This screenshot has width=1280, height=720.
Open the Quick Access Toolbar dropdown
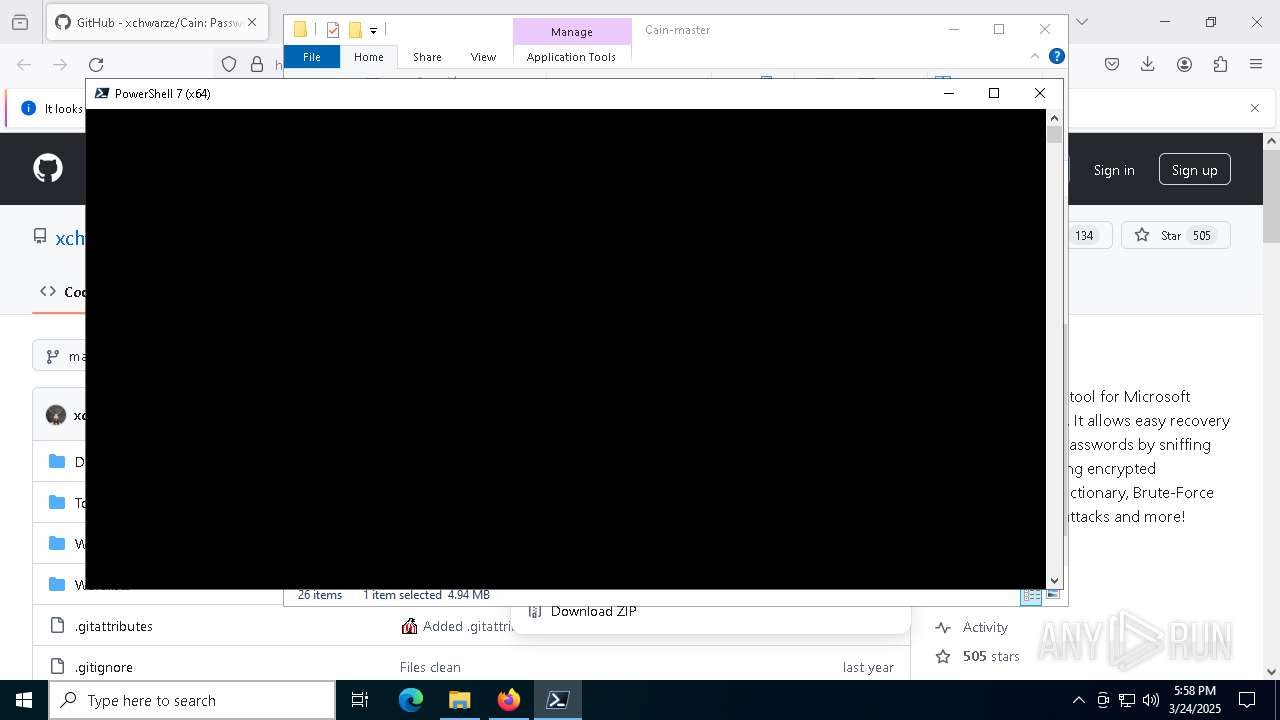373,31
